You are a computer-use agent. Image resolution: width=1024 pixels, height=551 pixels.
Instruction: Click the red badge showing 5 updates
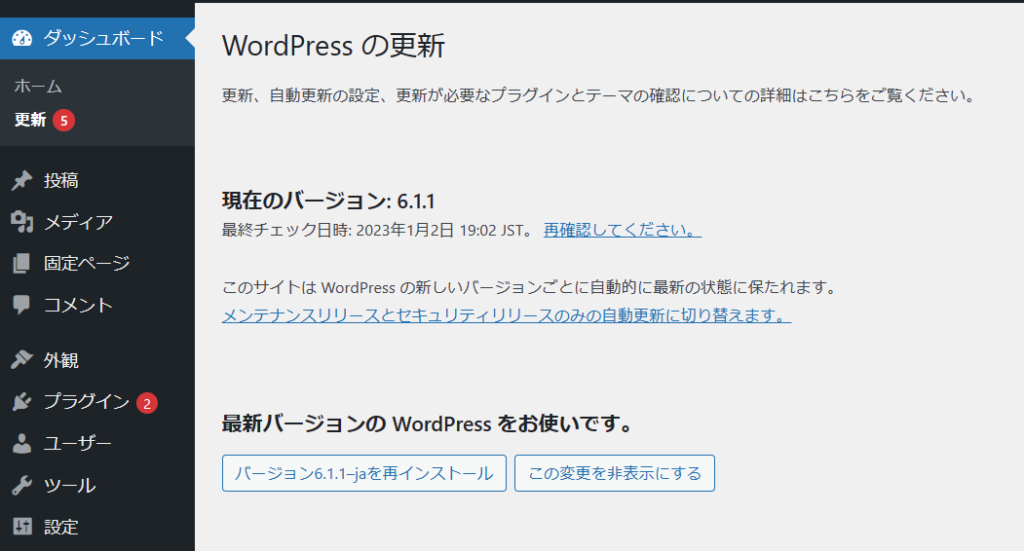pyautogui.click(x=64, y=120)
